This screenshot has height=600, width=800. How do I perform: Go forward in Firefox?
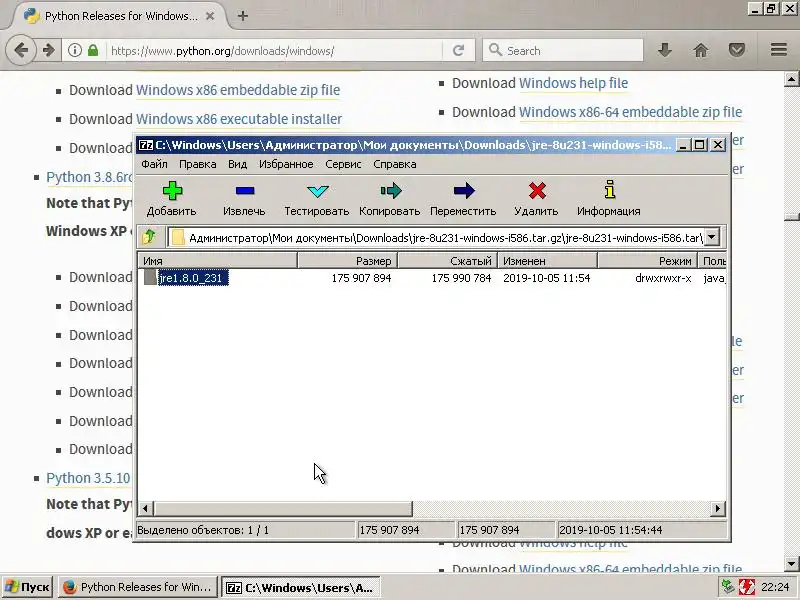48,50
